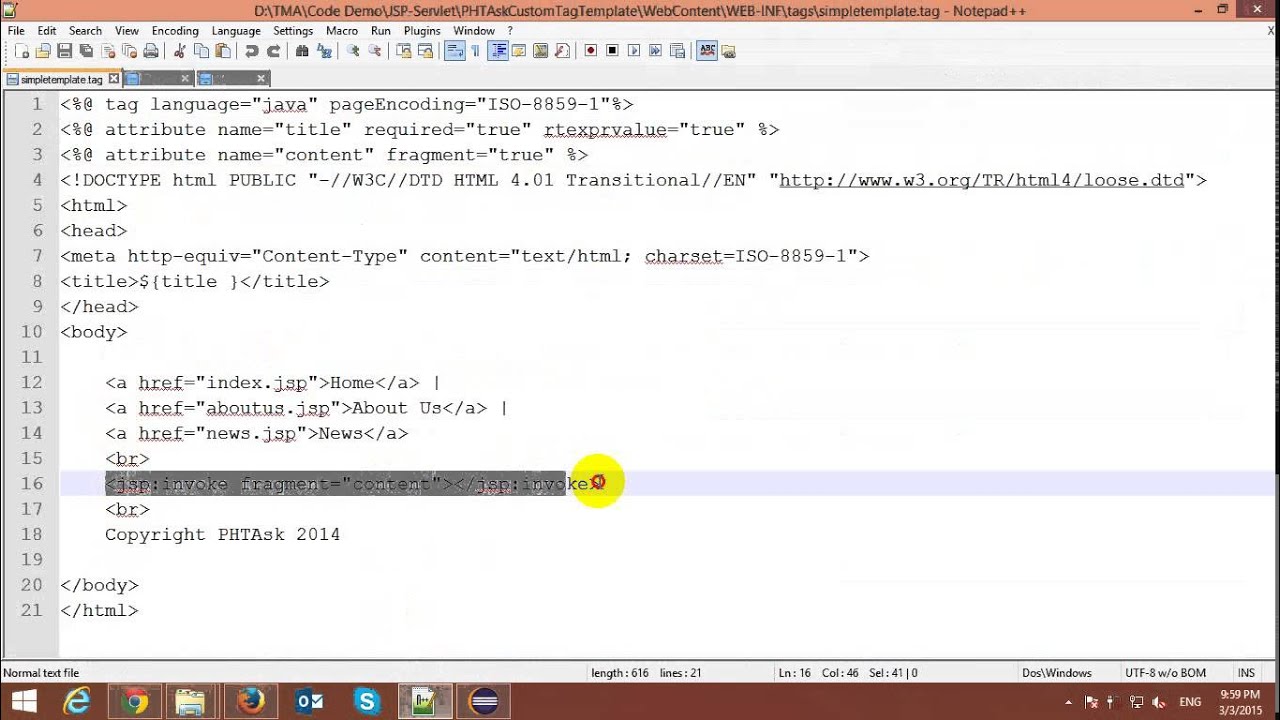Redo the last edit via toolbar

pyautogui.click(x=273, y=51)
